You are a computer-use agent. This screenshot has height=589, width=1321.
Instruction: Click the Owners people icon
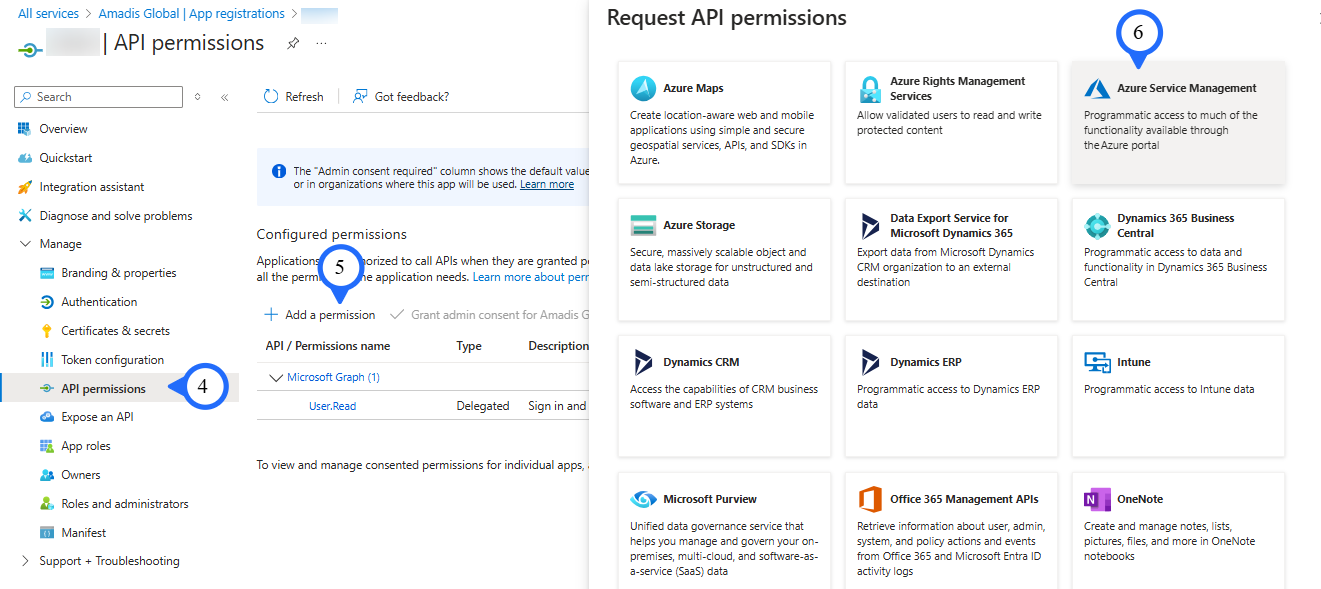46,475
